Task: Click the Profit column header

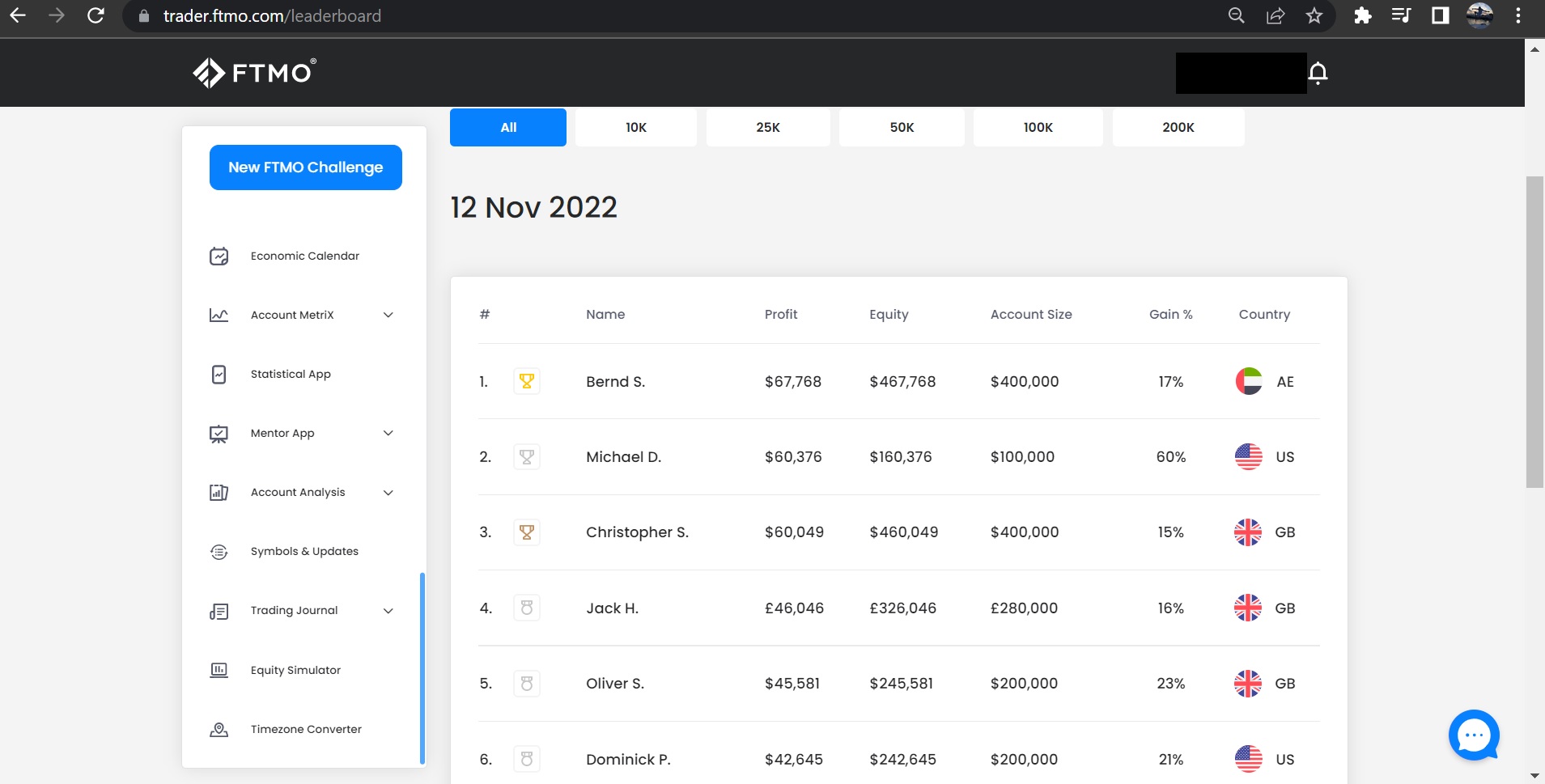Action: [x=781, y=315]
